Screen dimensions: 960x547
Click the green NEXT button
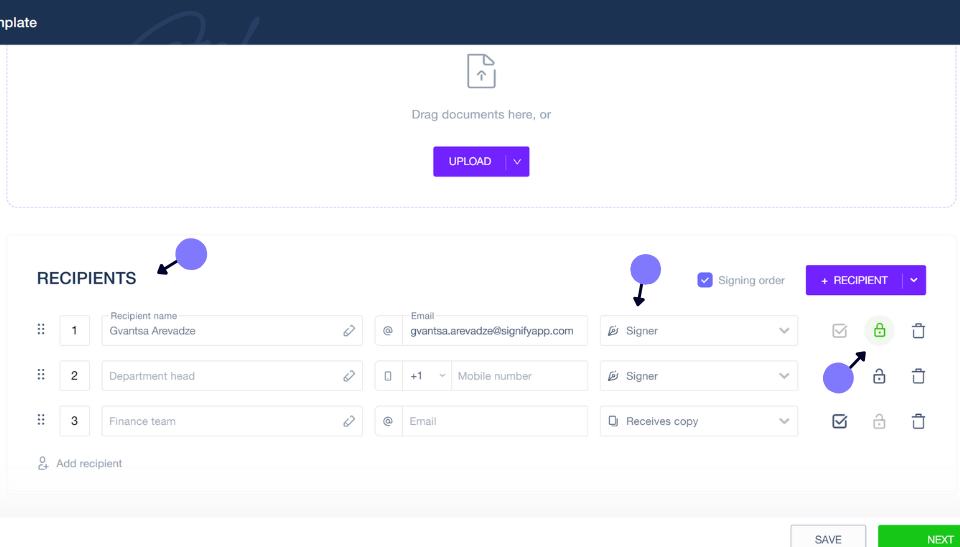[x=920, y=538]
